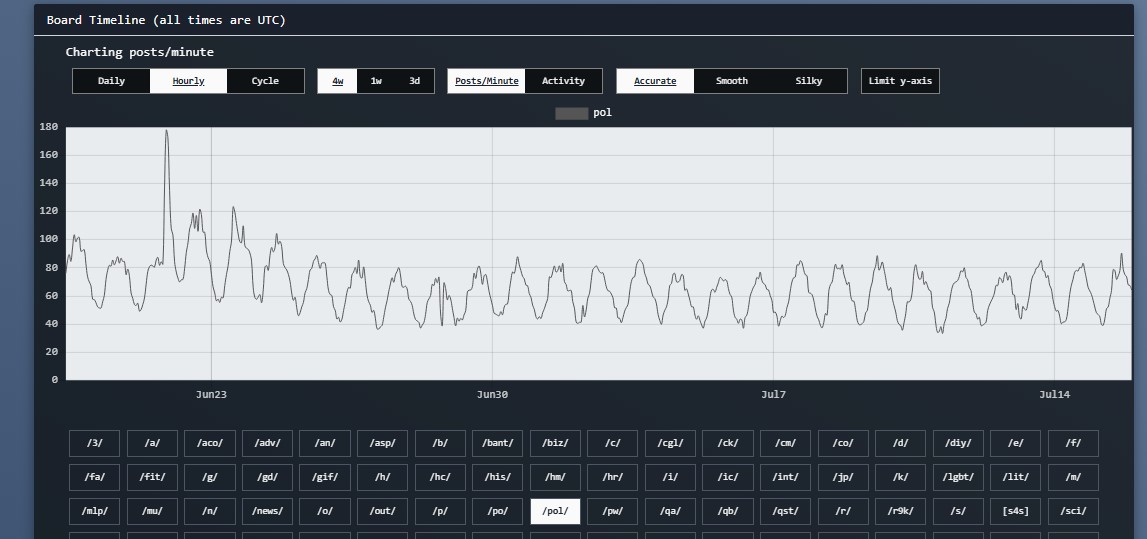
Task: Select the /bant/ board
Action: pyautogui.click(x=497, y=443)
